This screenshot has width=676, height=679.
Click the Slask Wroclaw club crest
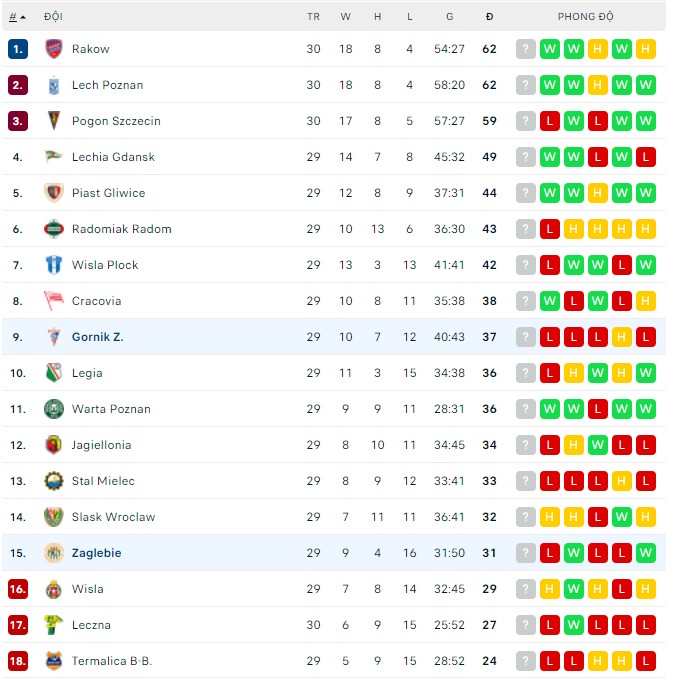pos(53,517)
